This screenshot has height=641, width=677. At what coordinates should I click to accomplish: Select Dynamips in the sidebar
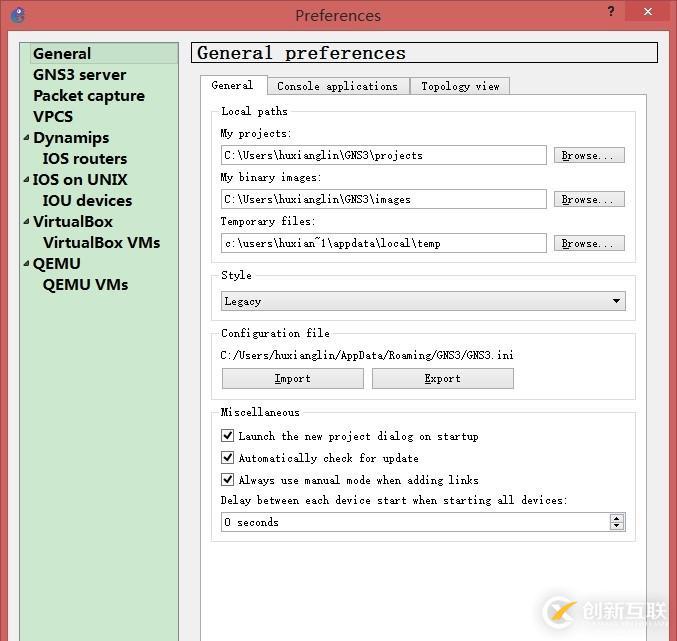click(x=71, y=138)
